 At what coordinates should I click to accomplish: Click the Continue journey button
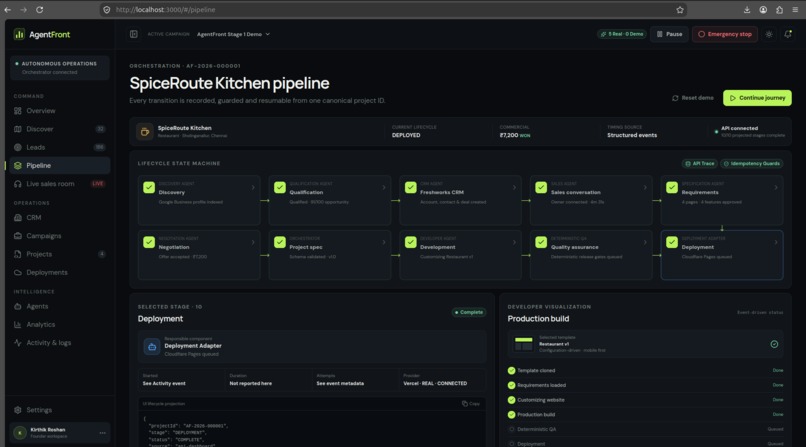click(757, 98)
